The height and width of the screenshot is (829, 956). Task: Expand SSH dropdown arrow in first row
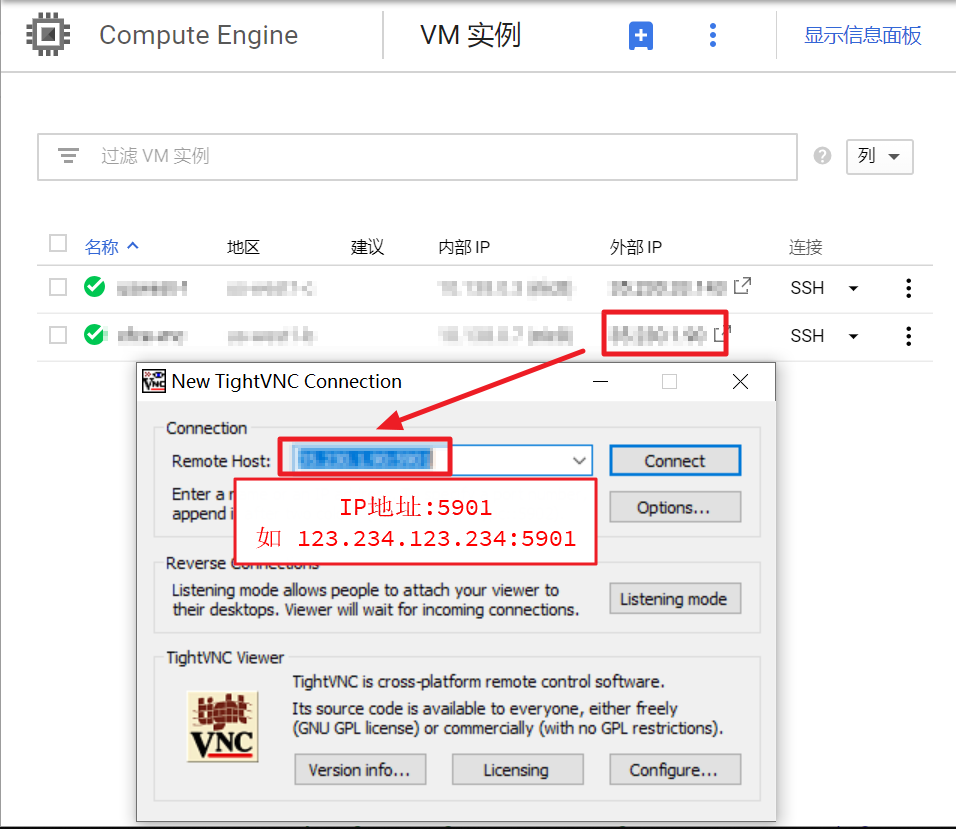853,288
